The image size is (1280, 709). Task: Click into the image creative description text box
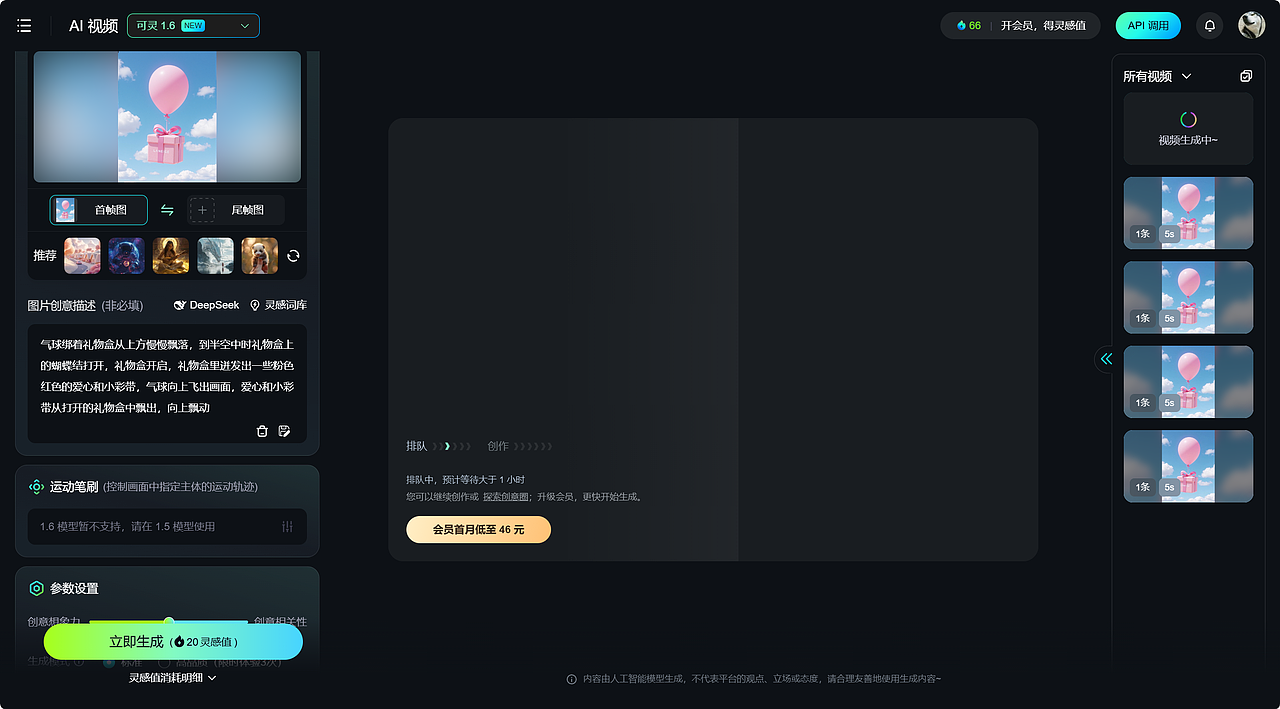pyautogui.click(x=167, y=375)
